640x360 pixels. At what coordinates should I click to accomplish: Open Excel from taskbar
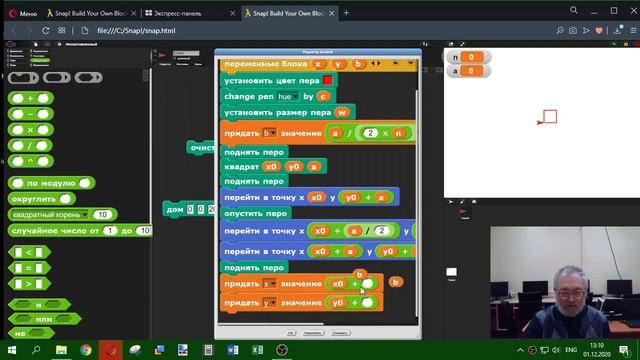tap(257, 350)
